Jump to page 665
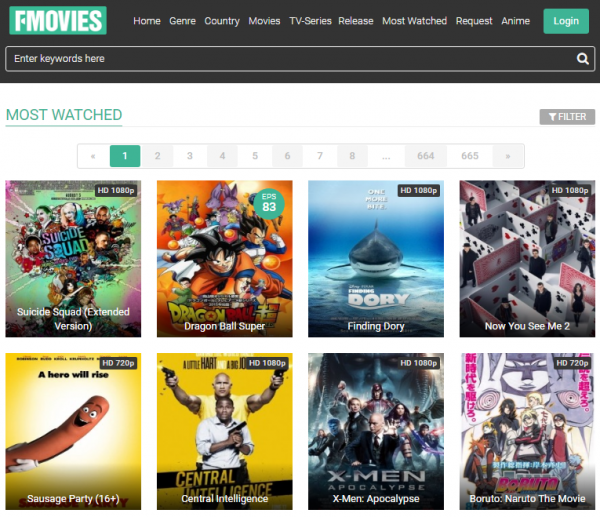This screenshot has width=600, height=517. point(470,156)
